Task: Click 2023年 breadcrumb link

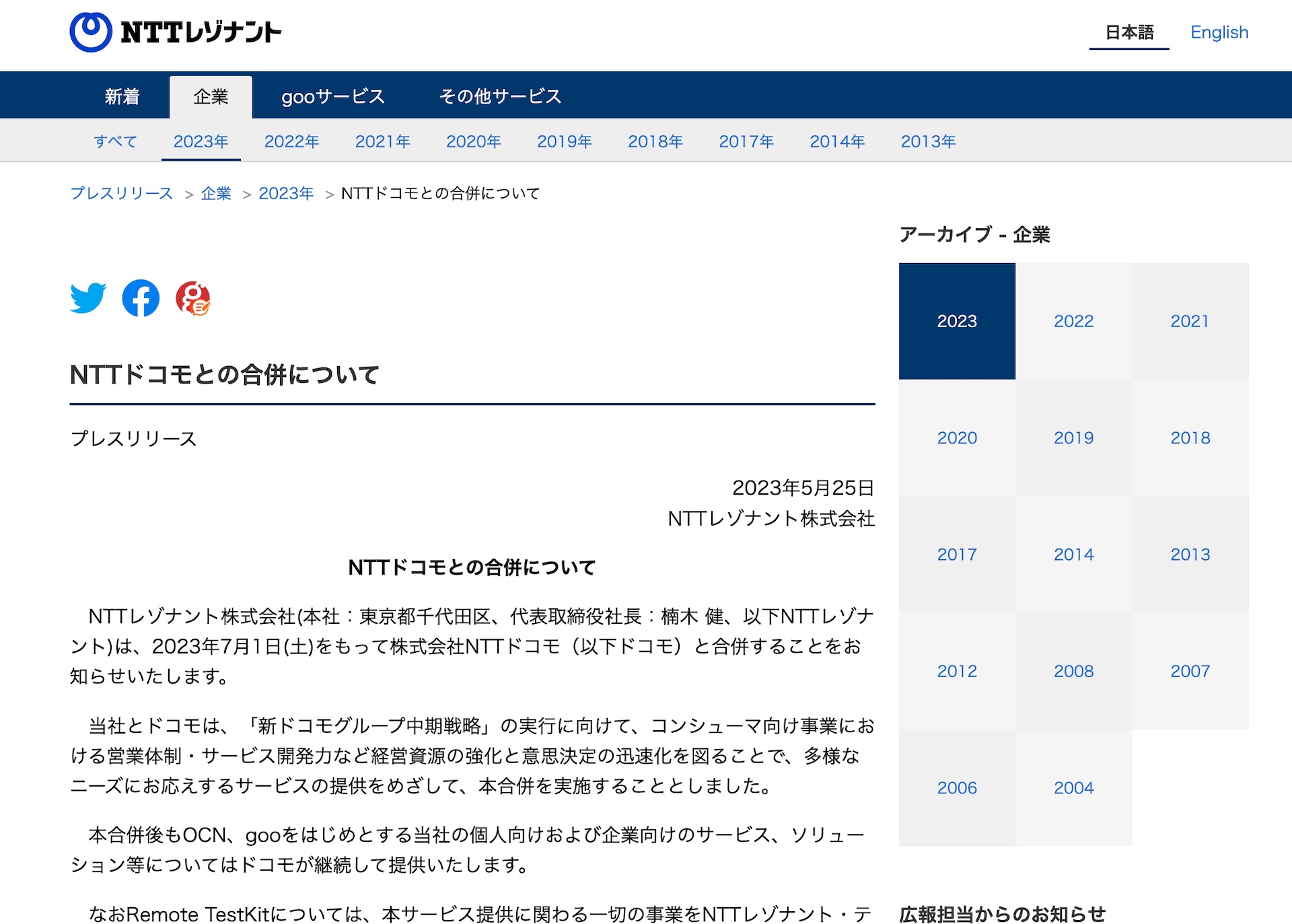Action: point(286,193)
